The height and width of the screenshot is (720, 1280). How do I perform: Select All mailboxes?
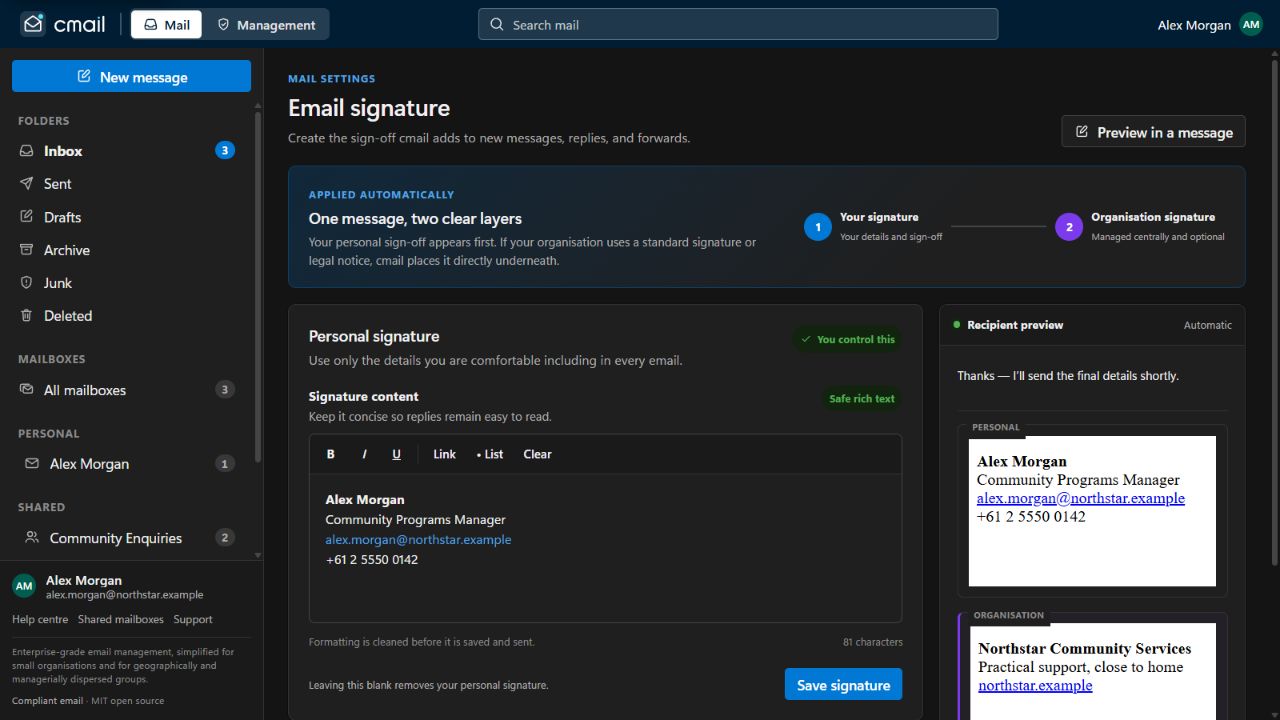(127, 390)
